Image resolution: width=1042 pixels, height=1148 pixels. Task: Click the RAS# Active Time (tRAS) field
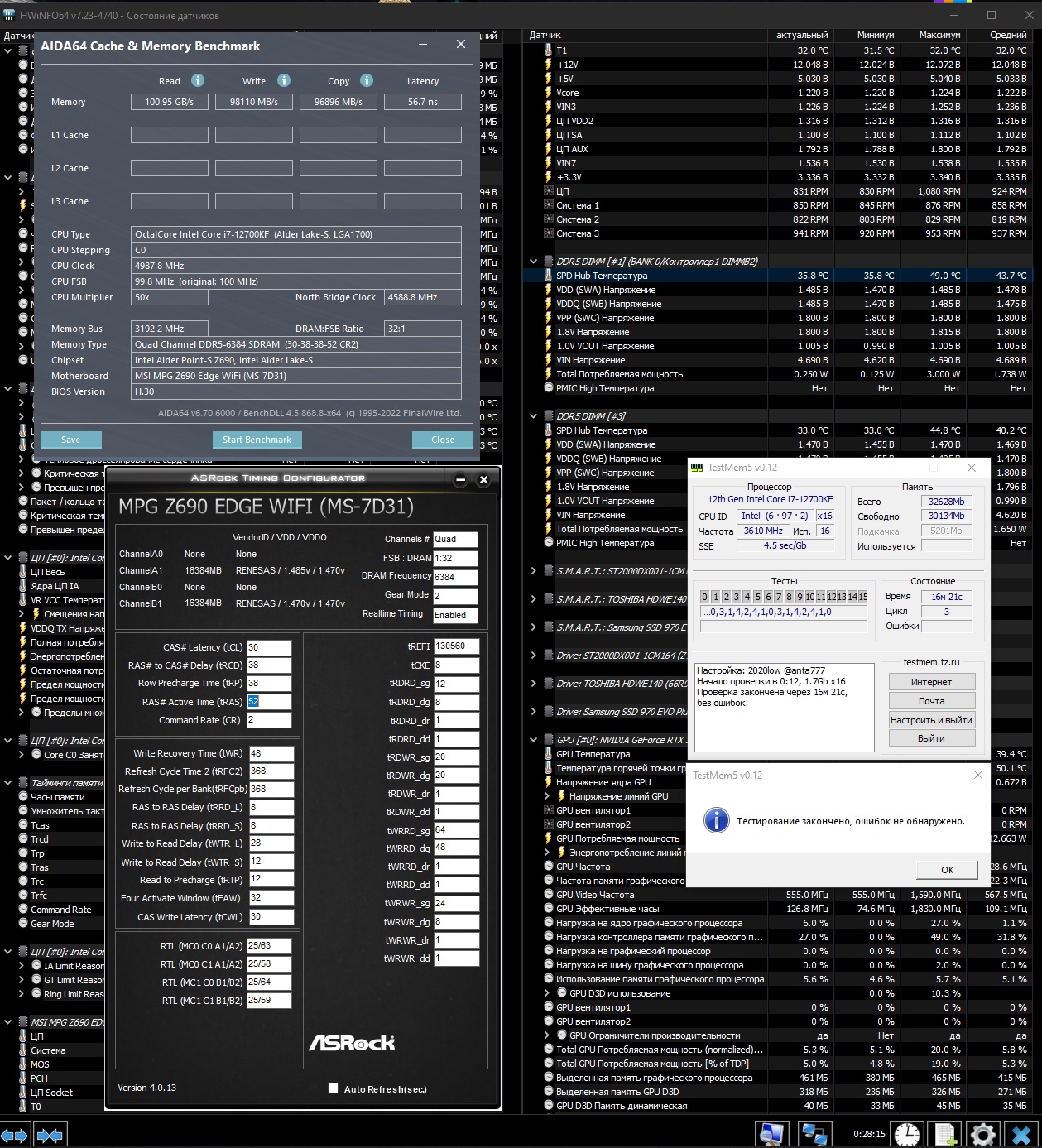coord(269,702)
